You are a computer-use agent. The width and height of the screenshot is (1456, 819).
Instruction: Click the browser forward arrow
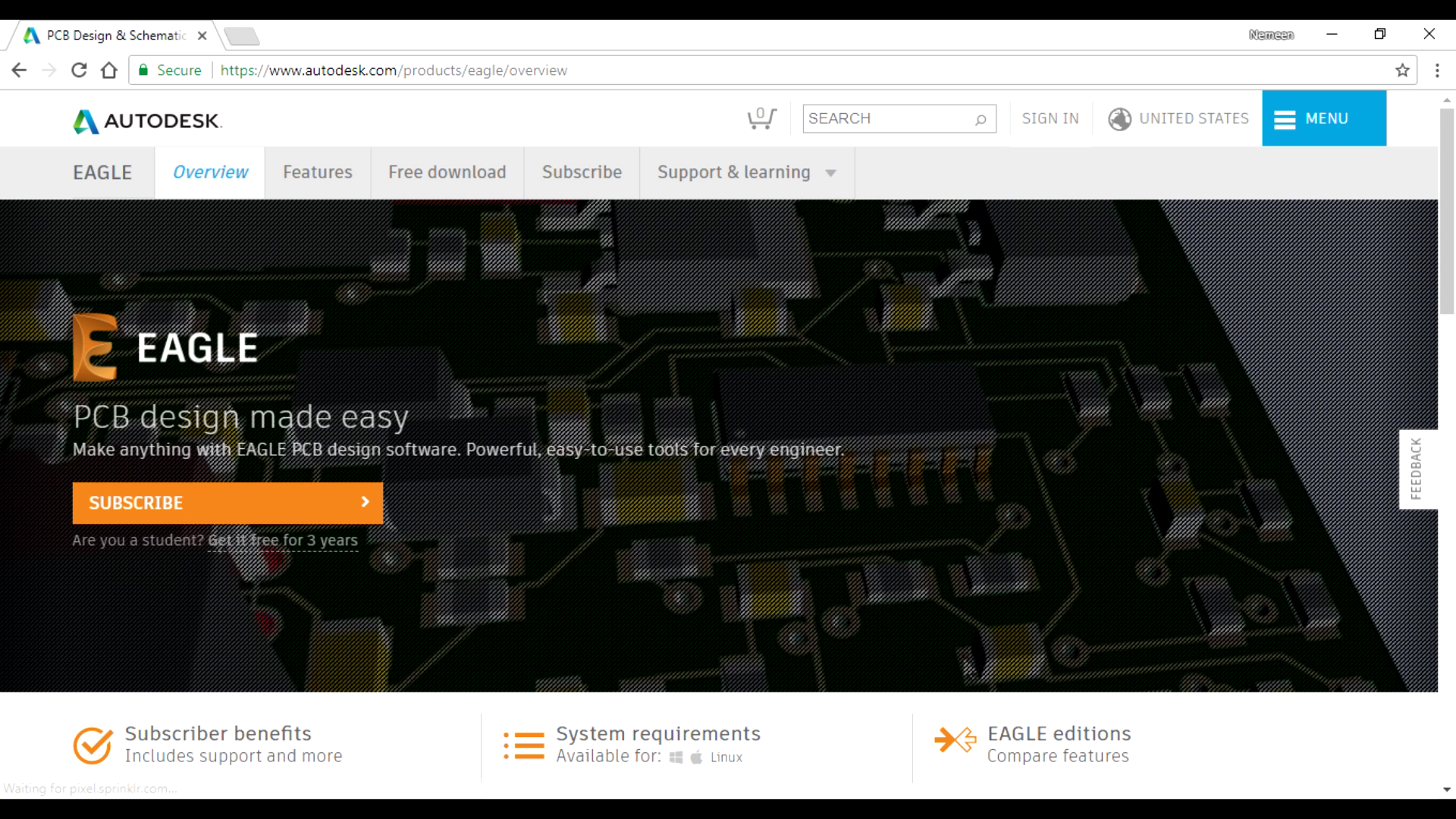click(x=49, y=71)
